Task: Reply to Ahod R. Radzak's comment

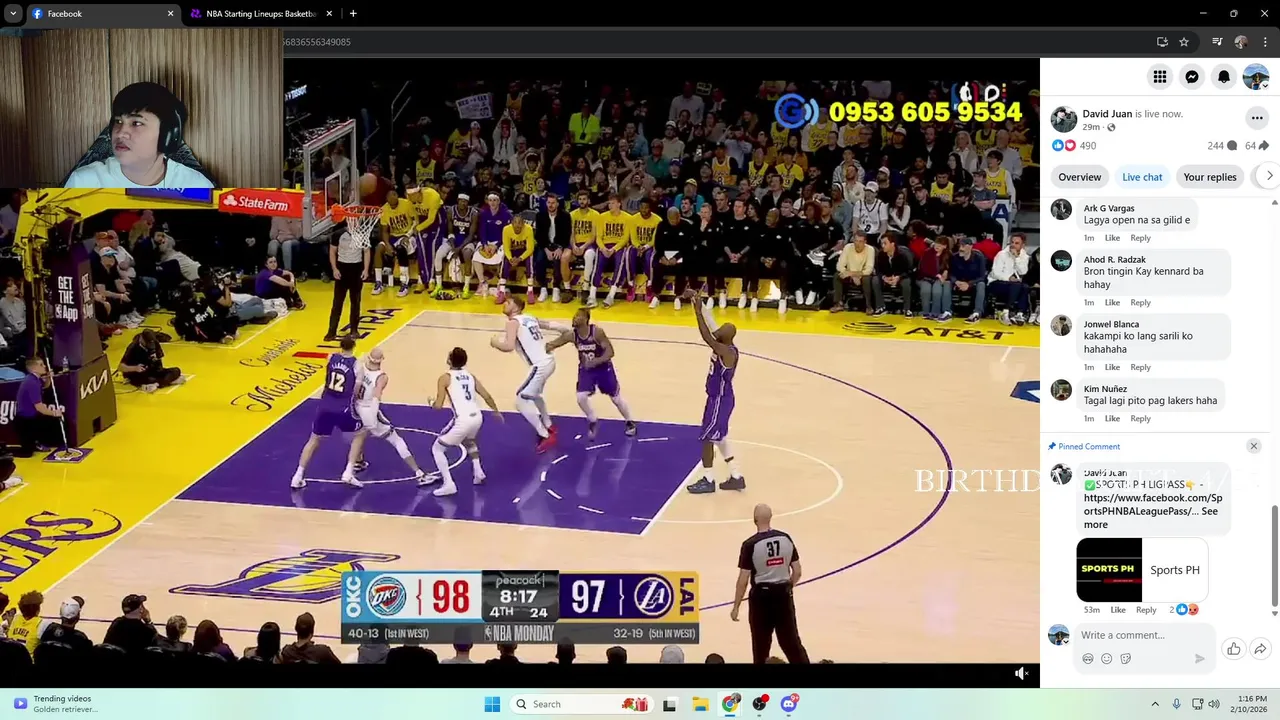Action: point(1141,302)
